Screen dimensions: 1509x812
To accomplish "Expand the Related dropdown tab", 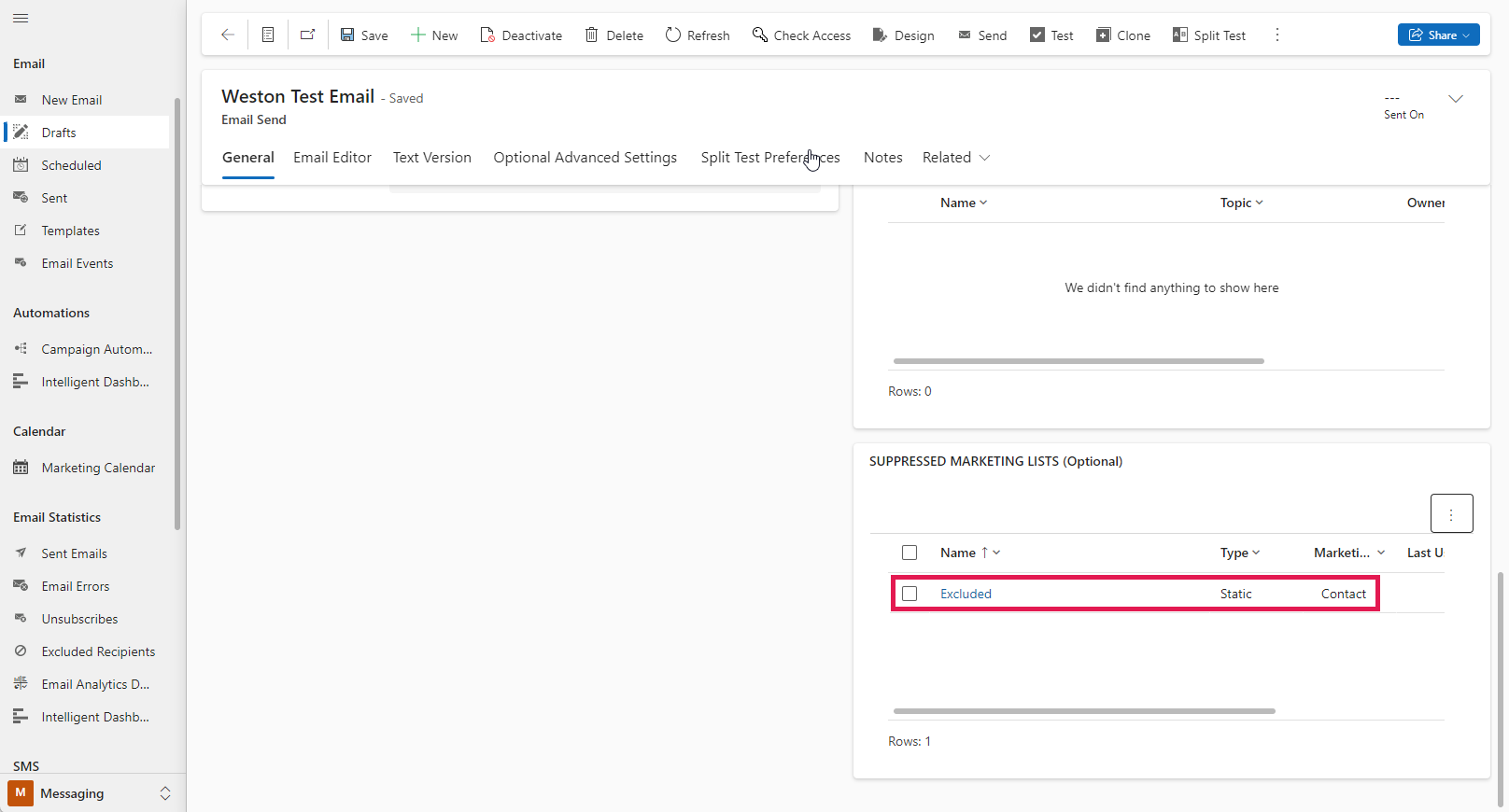I will [x=956, y=158].
